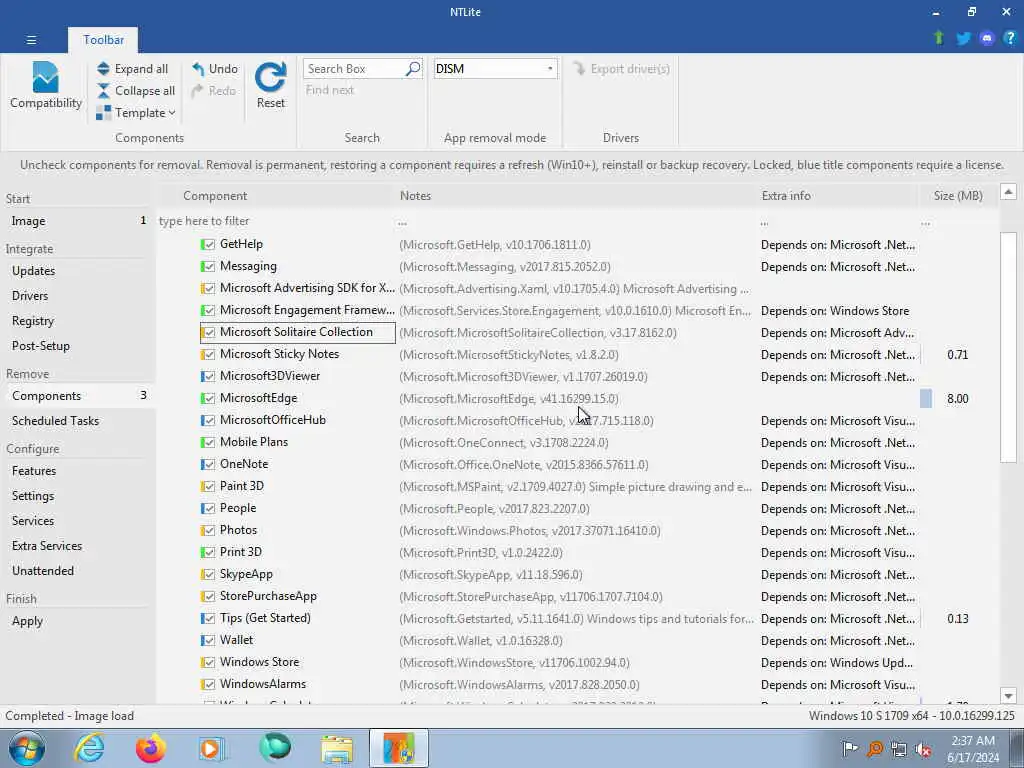This screenshot has width=1024, height=768.
Task: Open the Discord link icon
Action: [987, 39]
